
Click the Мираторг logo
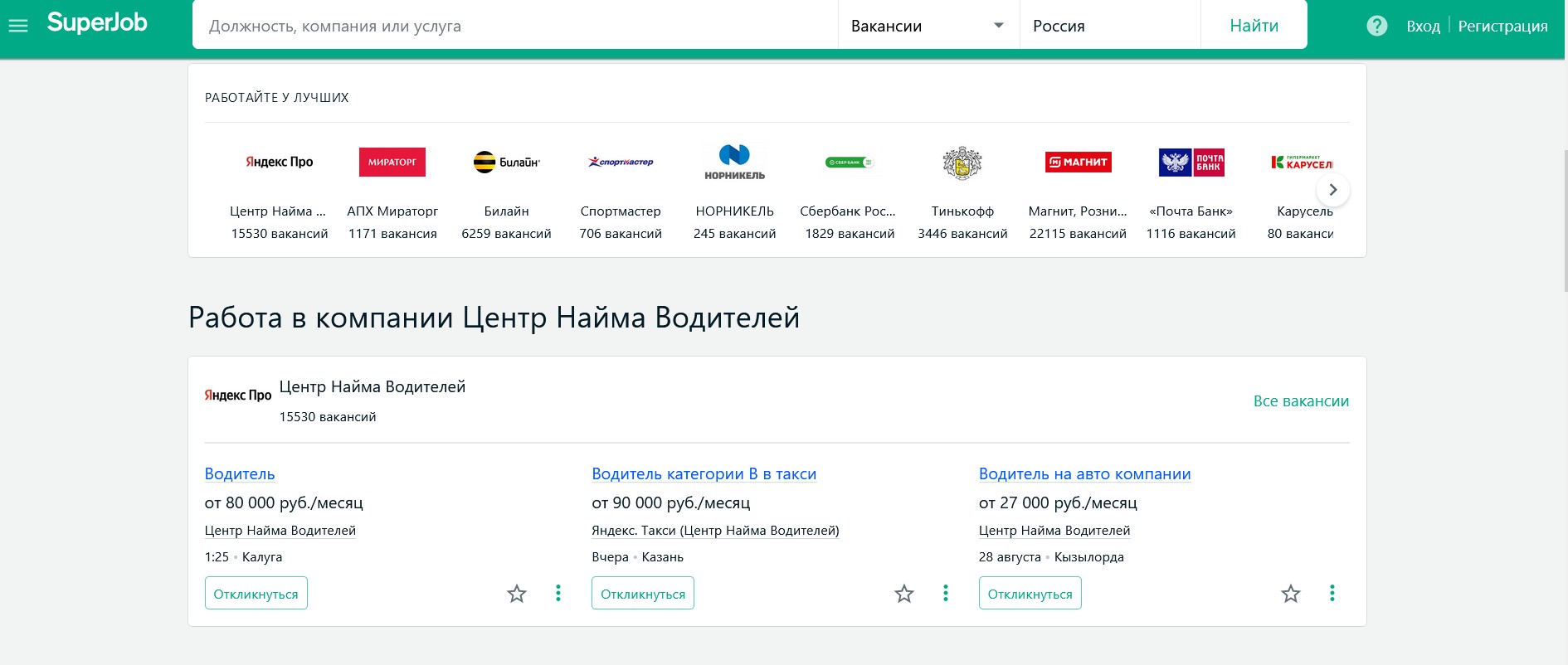(392, 162)
